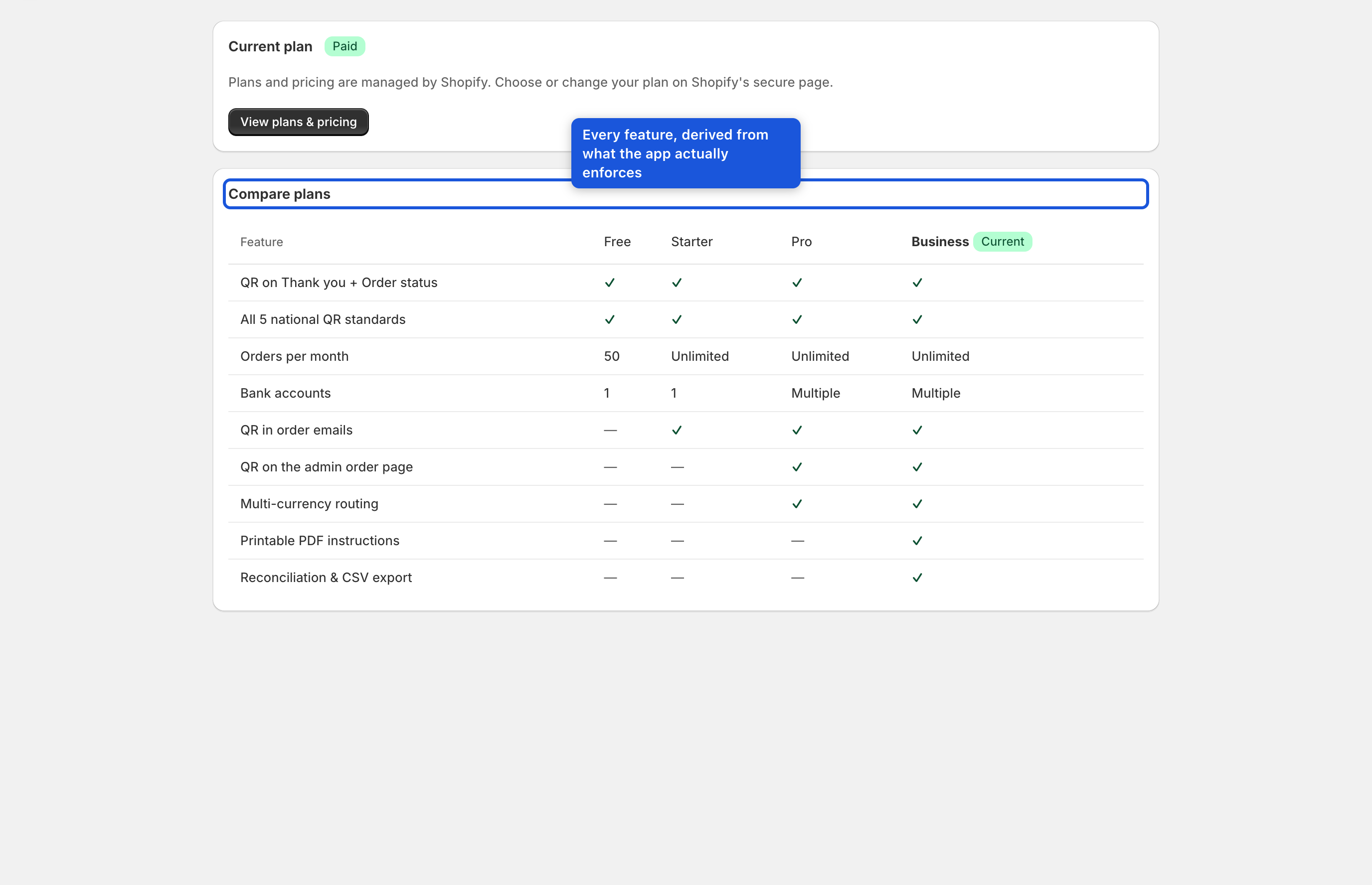Click the Business column header
1372x885 pixels.
(940, 242)
